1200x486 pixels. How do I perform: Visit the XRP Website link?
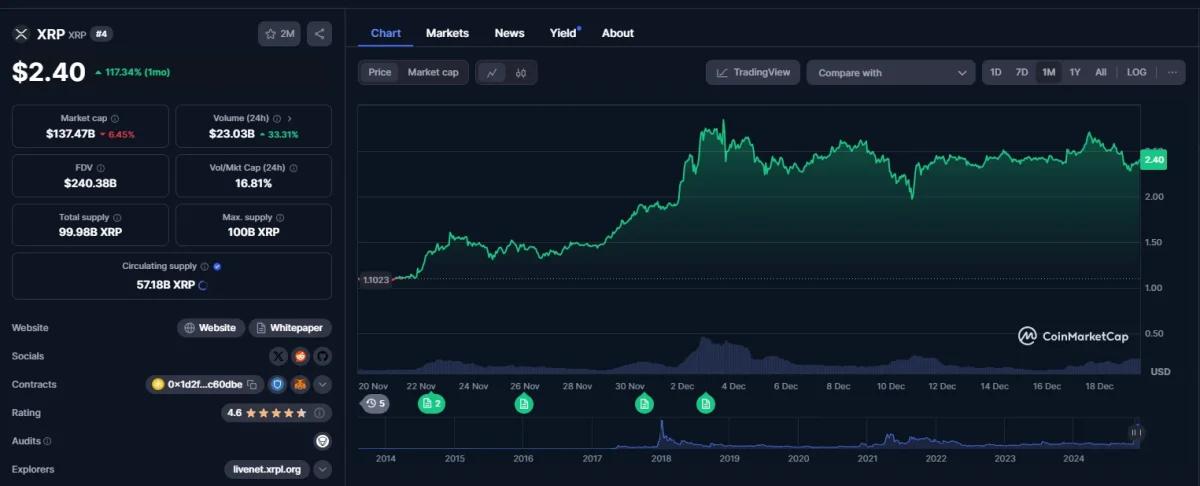tap(211, 328)
